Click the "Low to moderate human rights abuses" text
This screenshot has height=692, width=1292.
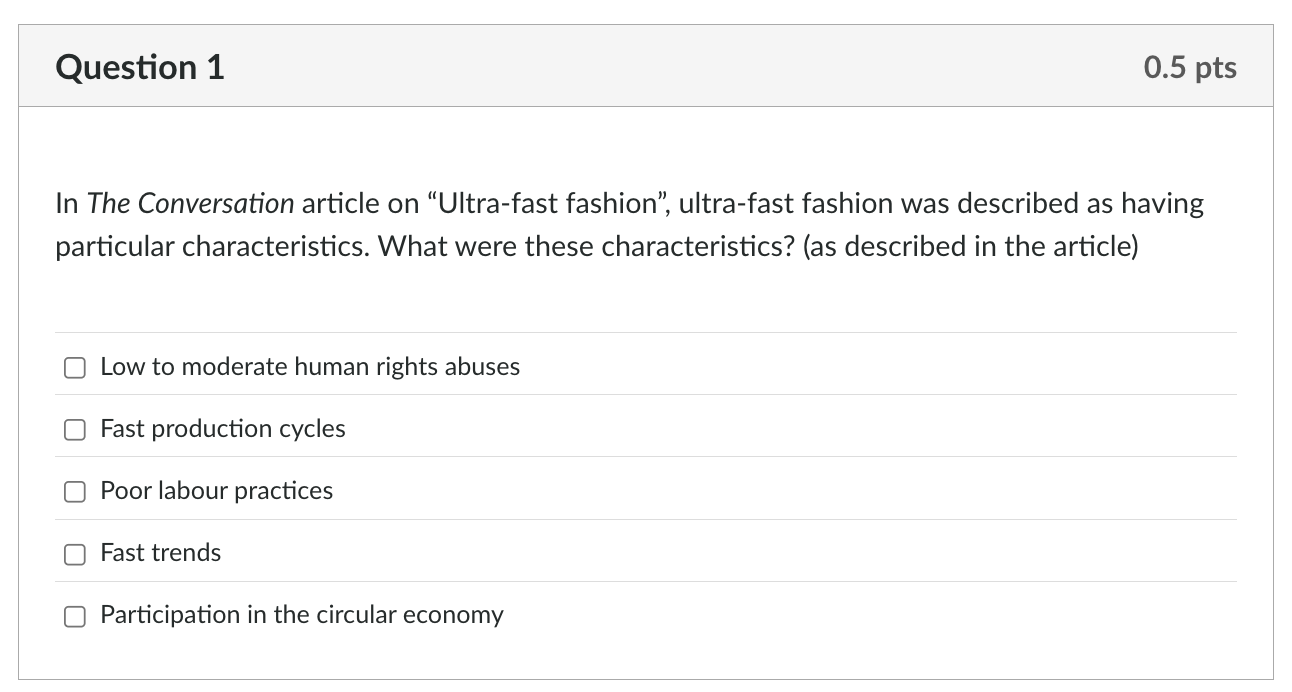[x=310, y=367]
